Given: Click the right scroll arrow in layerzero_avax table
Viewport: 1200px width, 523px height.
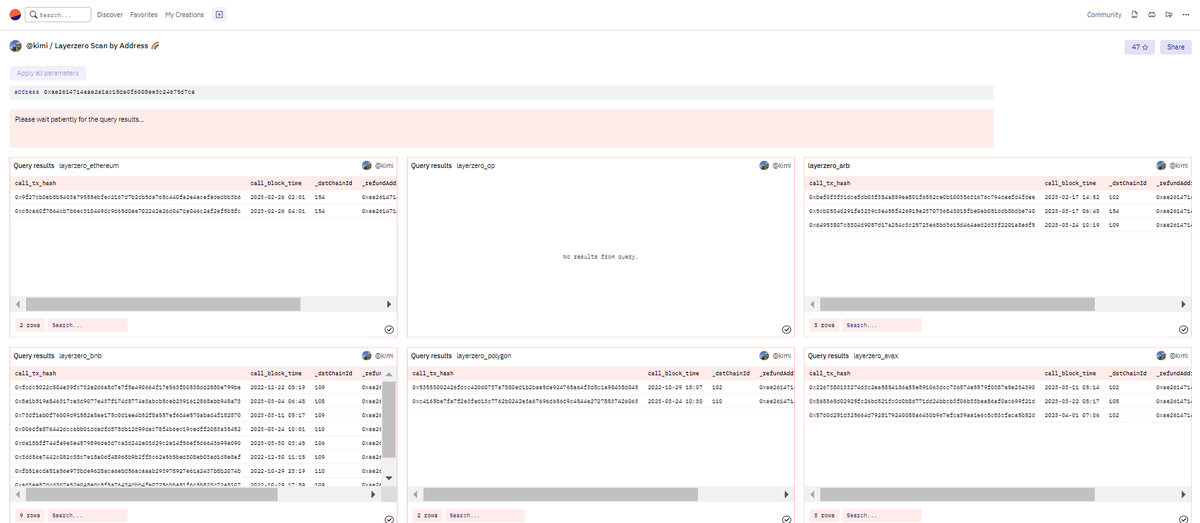Looking at the screenshot, I should 1185,494.
